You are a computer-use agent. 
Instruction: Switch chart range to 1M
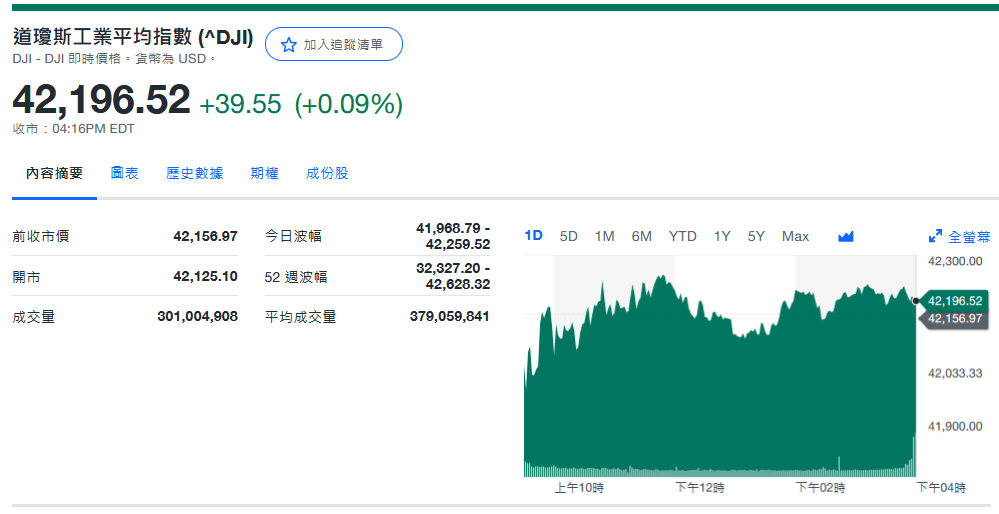604,236
